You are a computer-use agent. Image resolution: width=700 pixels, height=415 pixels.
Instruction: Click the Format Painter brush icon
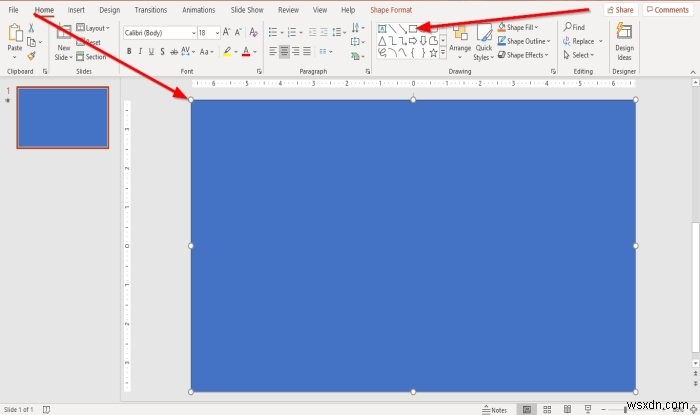click(31, 56)
